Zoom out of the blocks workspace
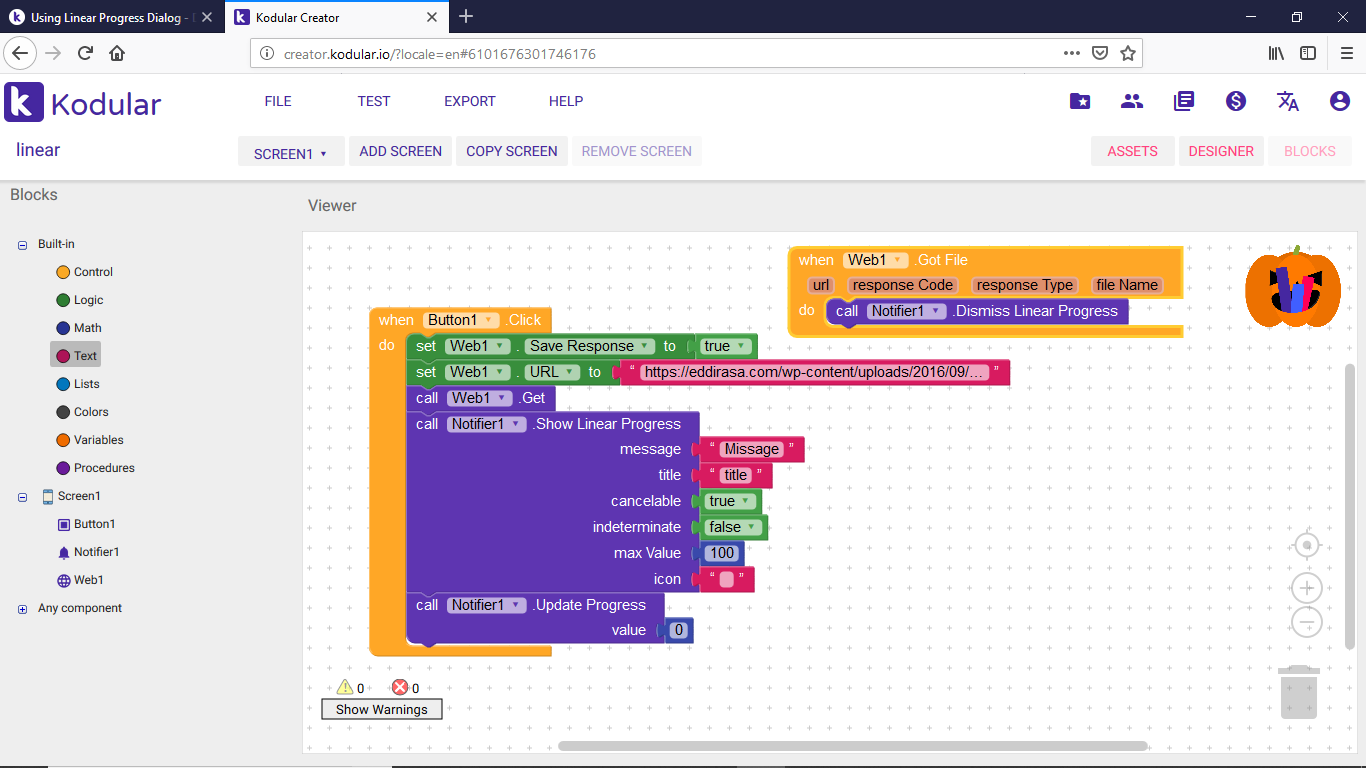The width and height of the screenshot is (1366, 768). [1307, 622]
